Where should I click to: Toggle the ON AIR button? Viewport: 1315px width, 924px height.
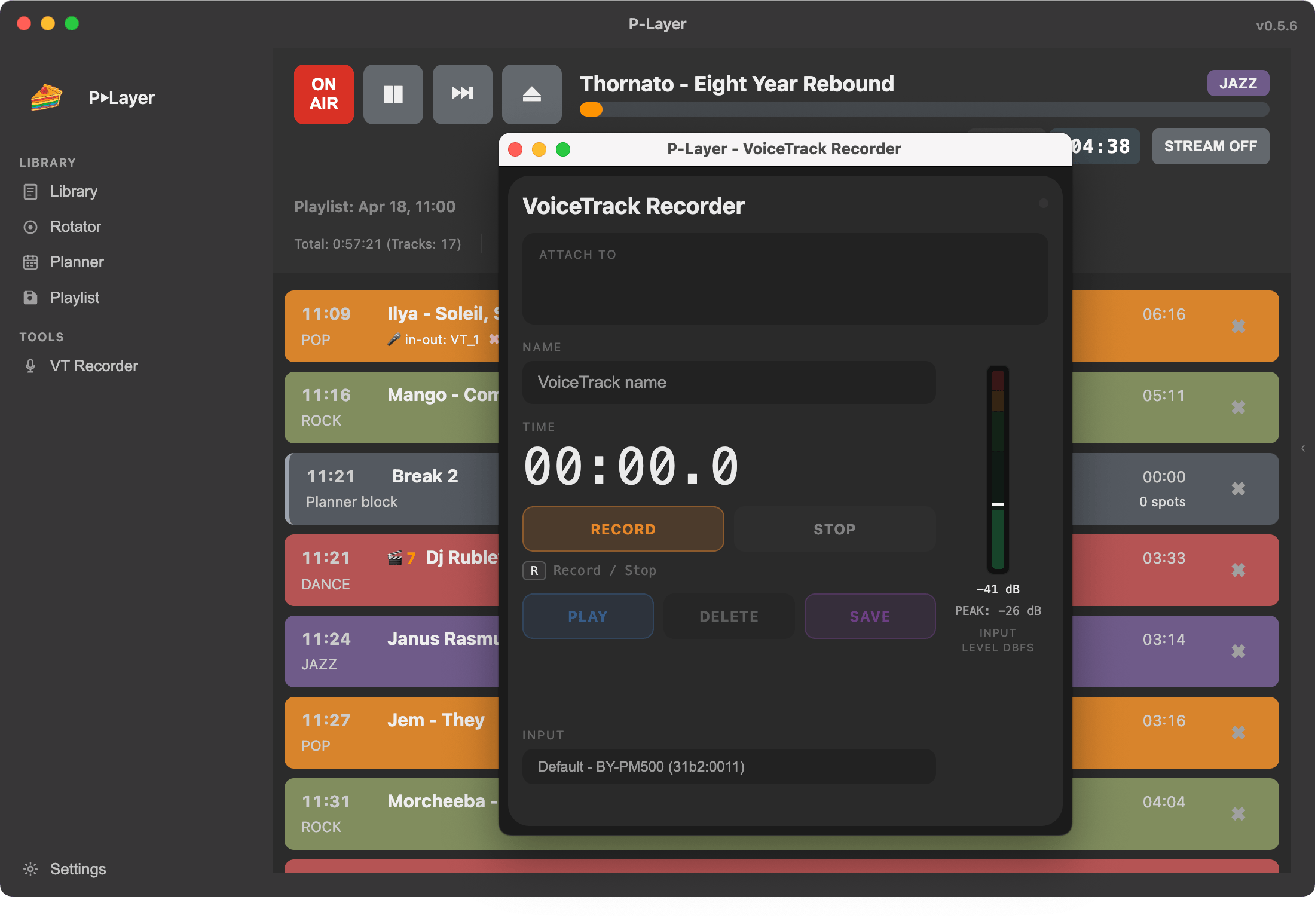click(x=324, y=94)
